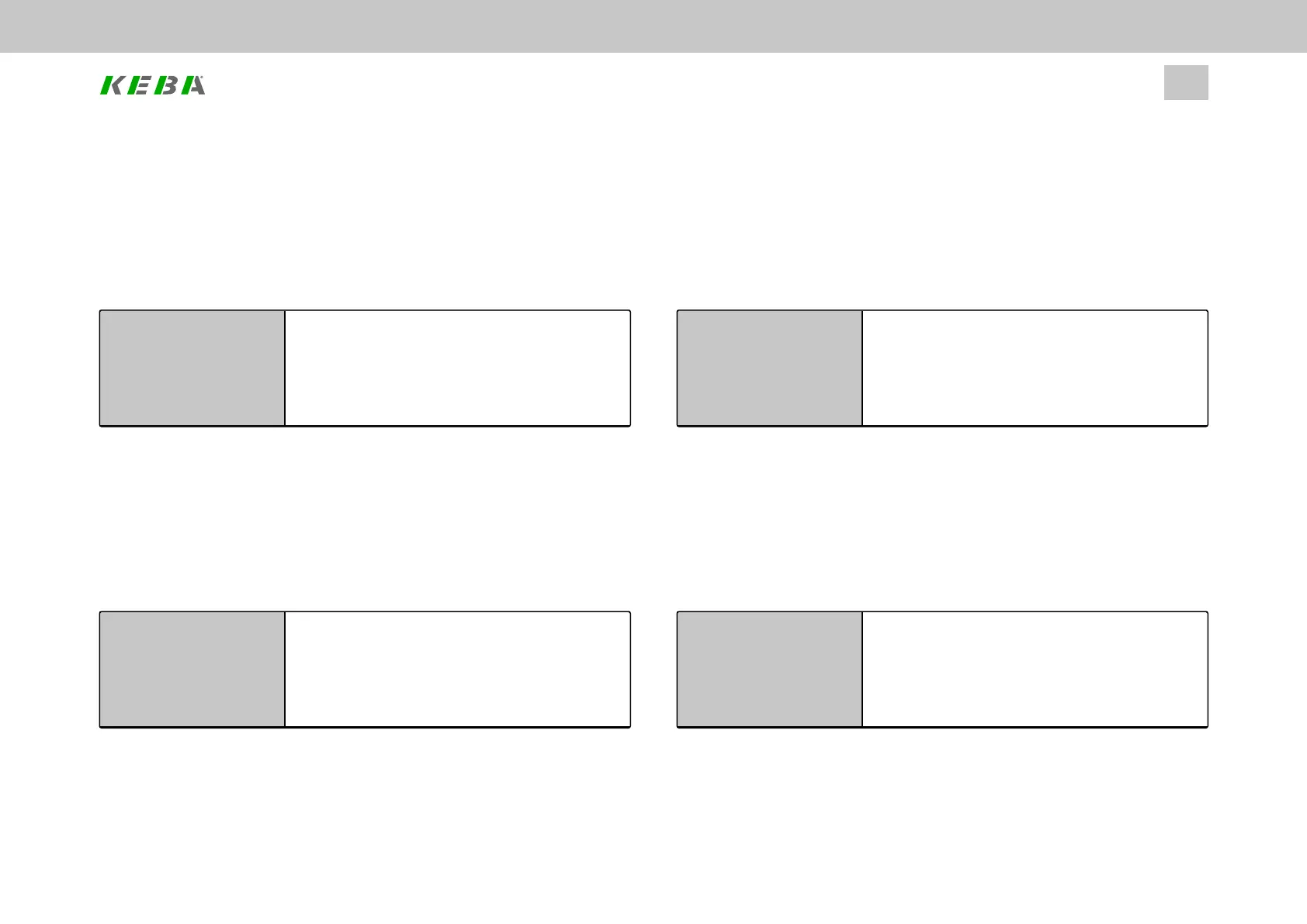Click the letter K in KEBA logo
The height and width of the screenshot is (924, 1307).
112,85
